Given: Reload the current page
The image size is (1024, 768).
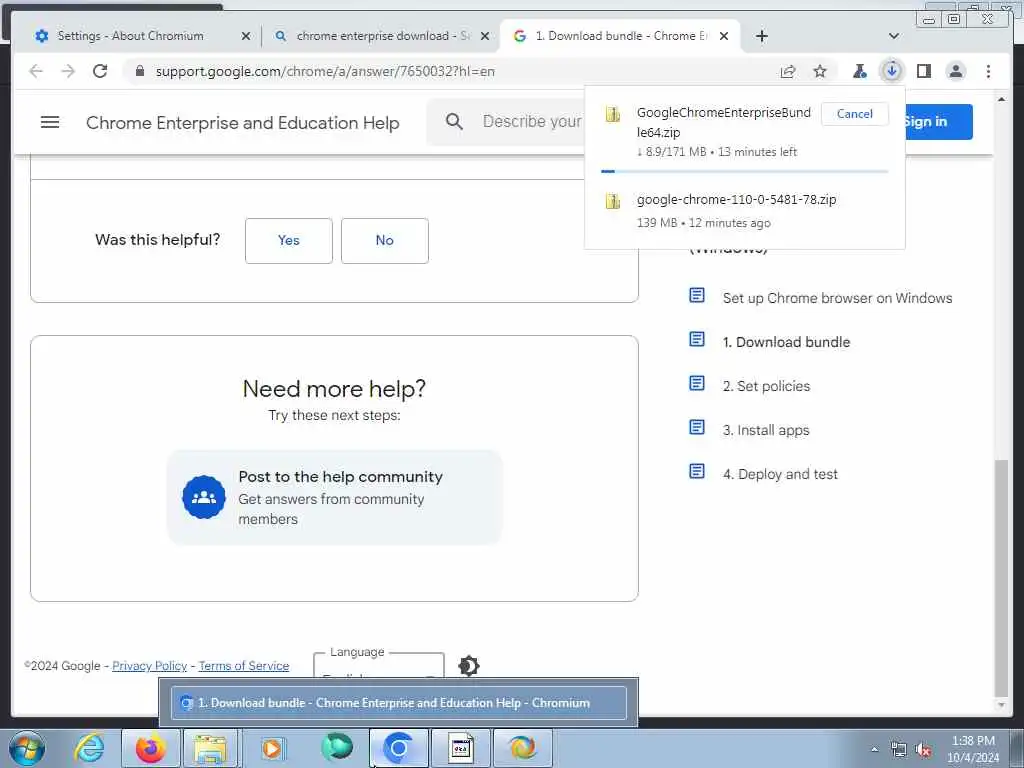Looking at the screenshot, I should coord(100,71).
